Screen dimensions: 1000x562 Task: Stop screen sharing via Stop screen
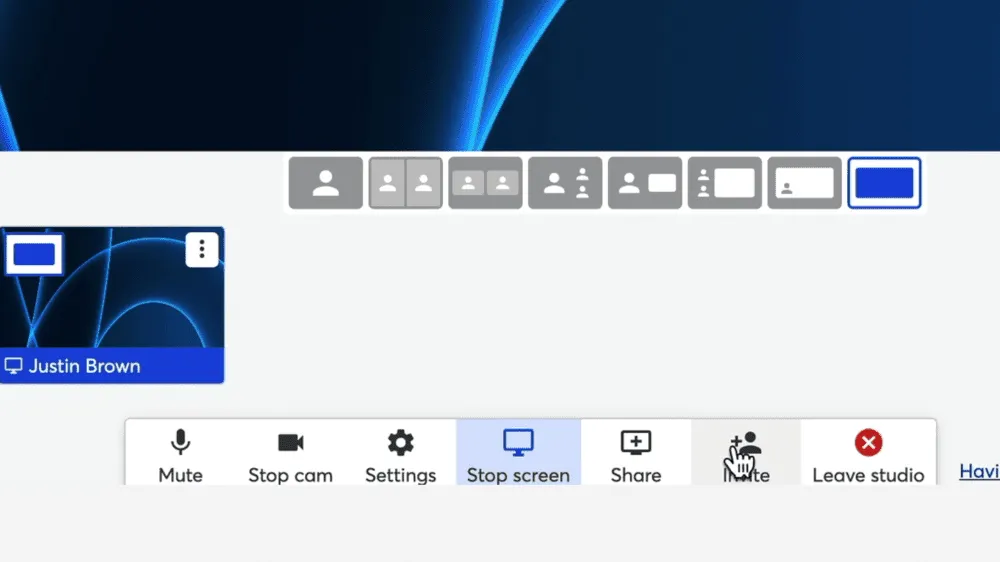click(x=518, y=455)
